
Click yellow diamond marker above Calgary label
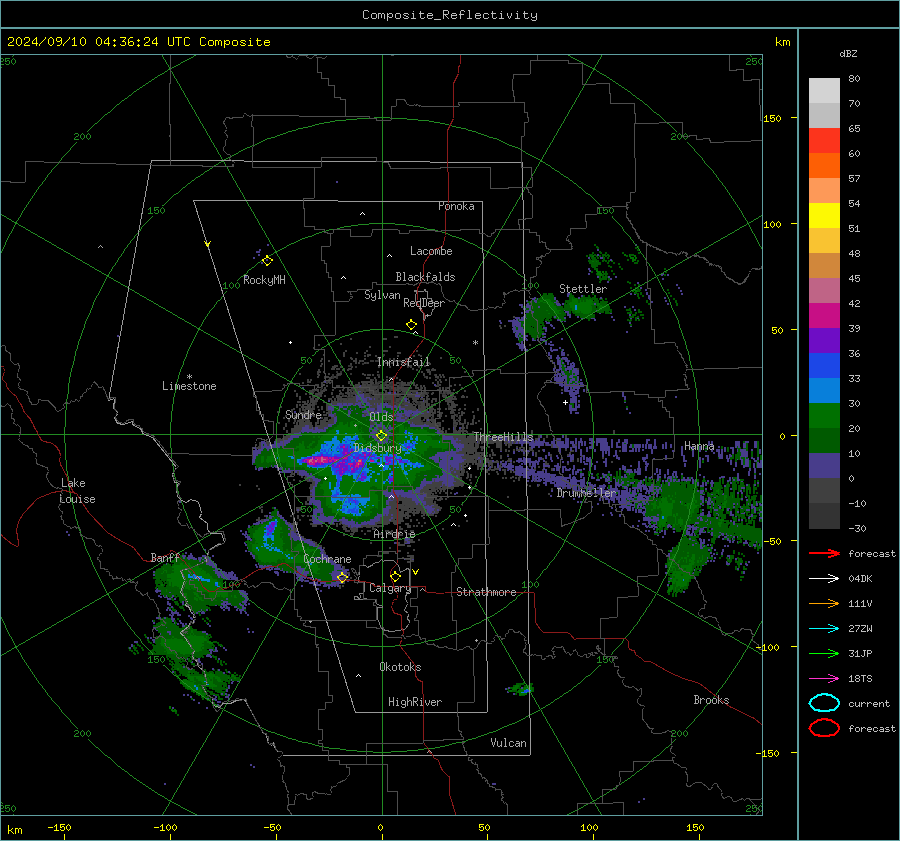tap(395, 576)
